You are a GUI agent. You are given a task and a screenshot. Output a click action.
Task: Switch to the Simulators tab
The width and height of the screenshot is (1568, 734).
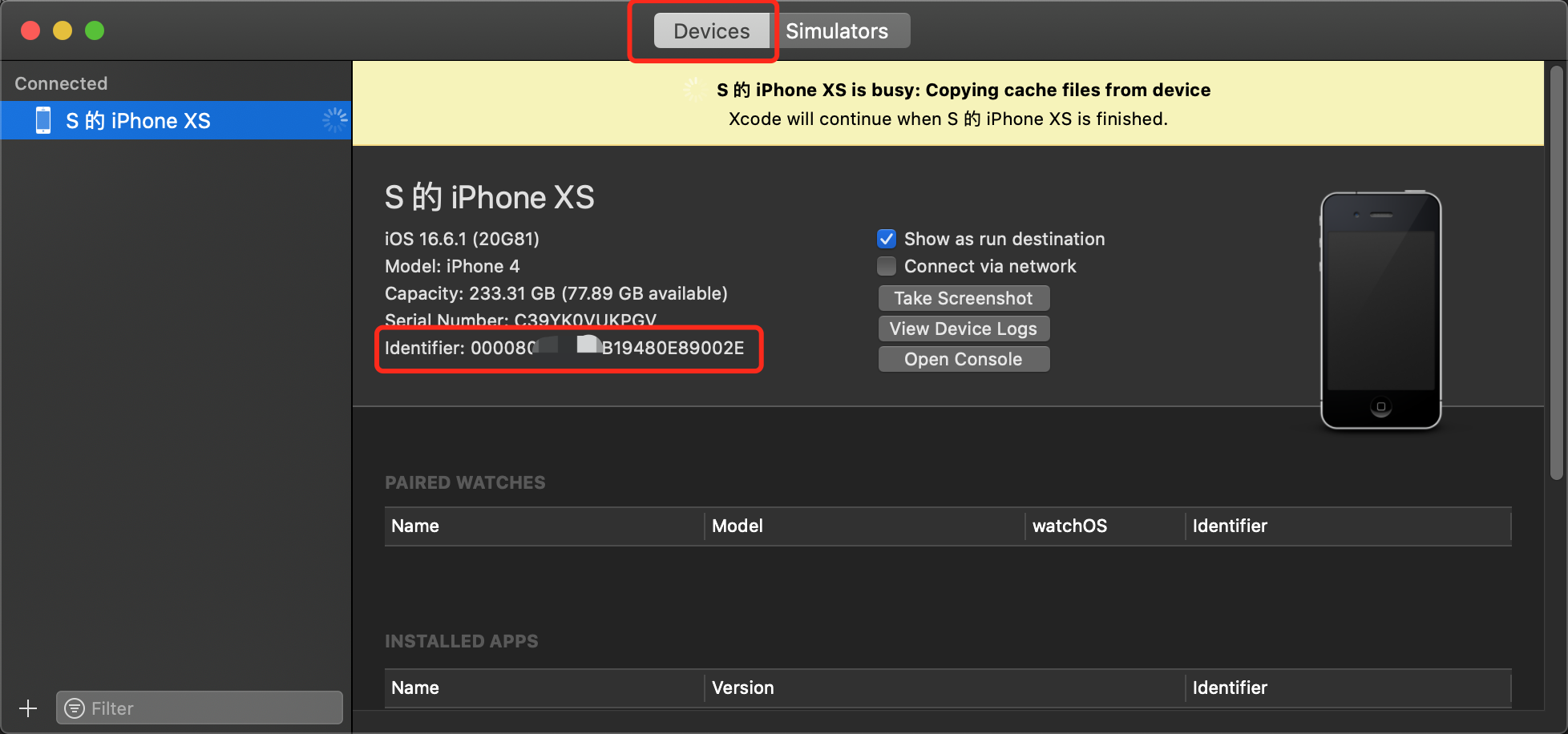pos(839,31)
